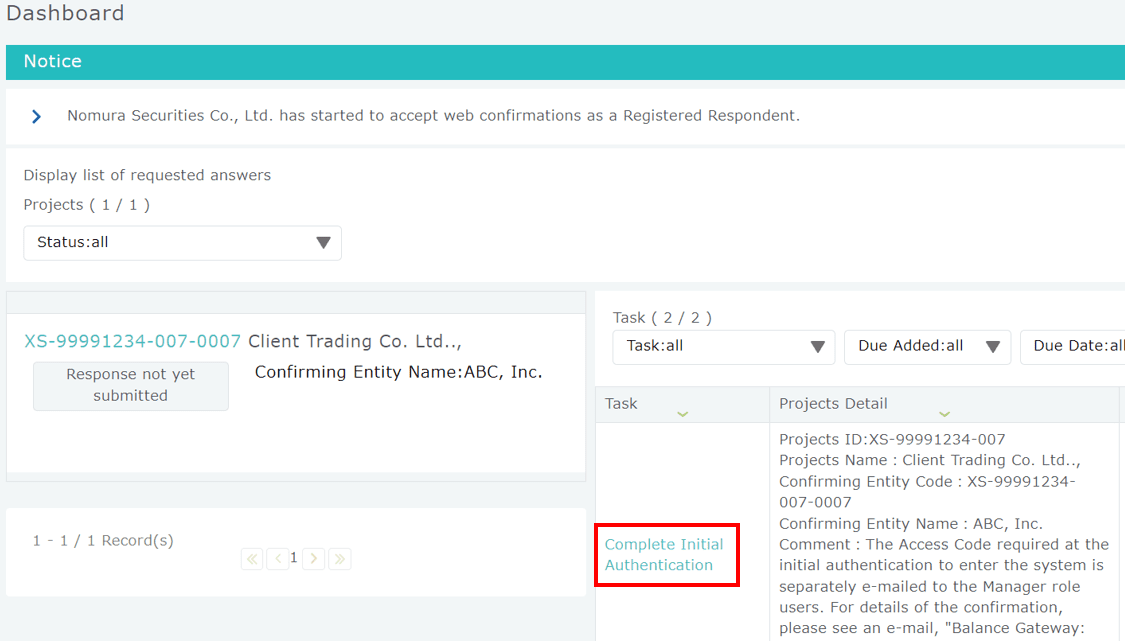
Task: Sort by Task column arrow
Action: click(x=682, y=414)
